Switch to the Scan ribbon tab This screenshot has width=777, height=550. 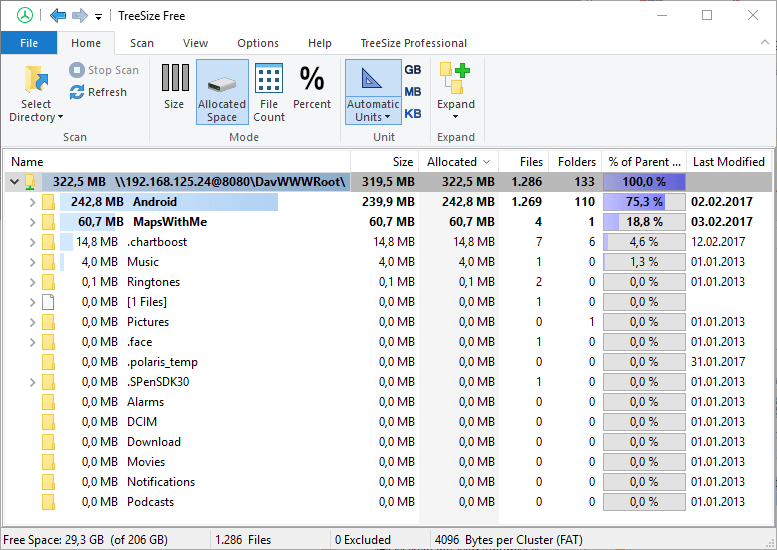[142, 43]
